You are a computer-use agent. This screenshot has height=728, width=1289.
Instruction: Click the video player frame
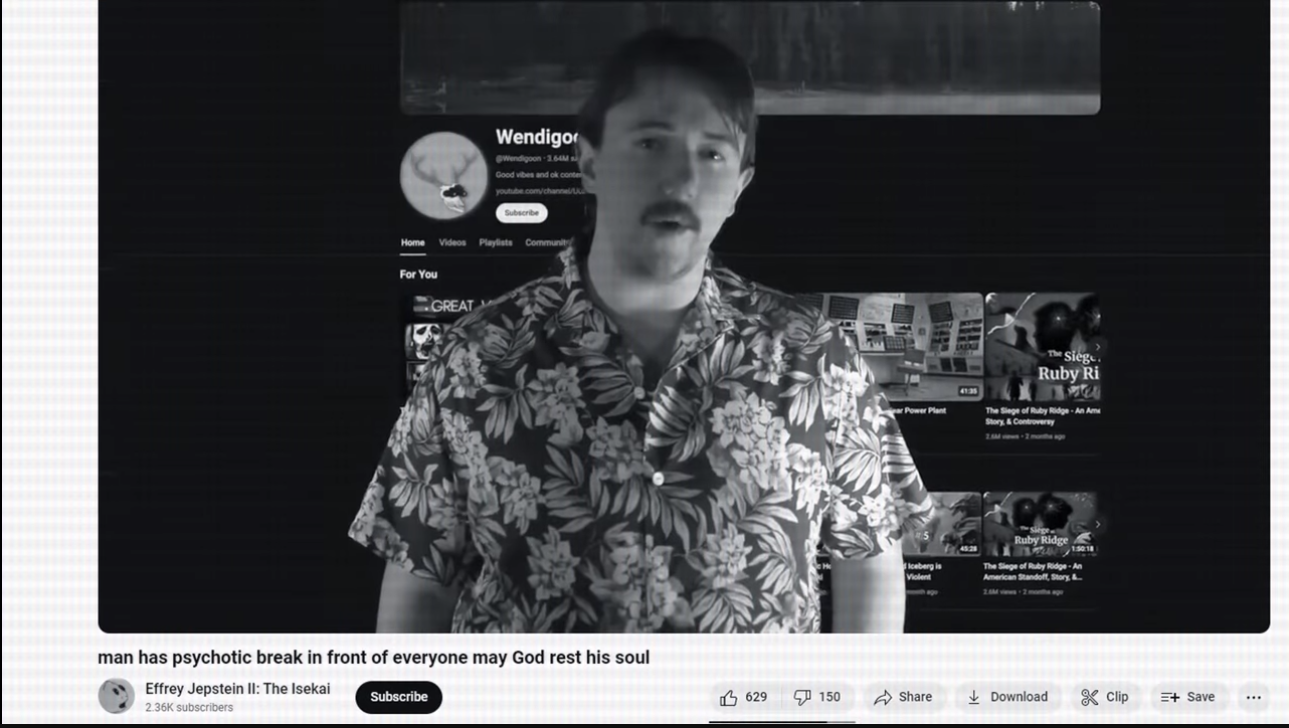click(x=684, y=316)
